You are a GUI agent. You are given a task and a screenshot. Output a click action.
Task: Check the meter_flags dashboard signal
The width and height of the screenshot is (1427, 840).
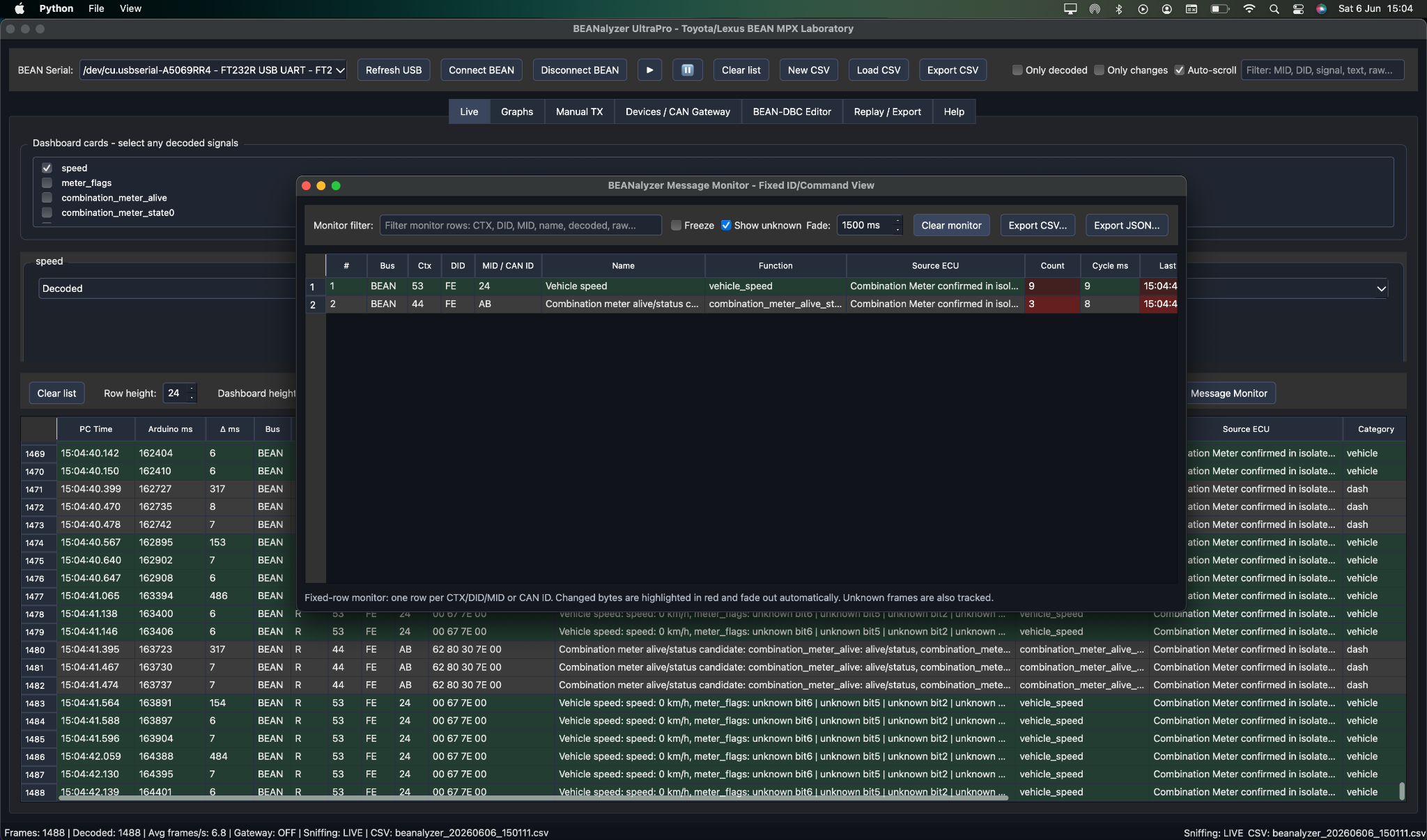(x=47, y=182)
